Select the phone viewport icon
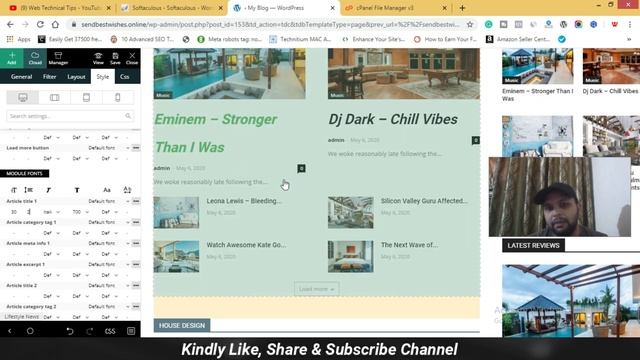Screen dimensions: 640x360 (x=118, y=98)
